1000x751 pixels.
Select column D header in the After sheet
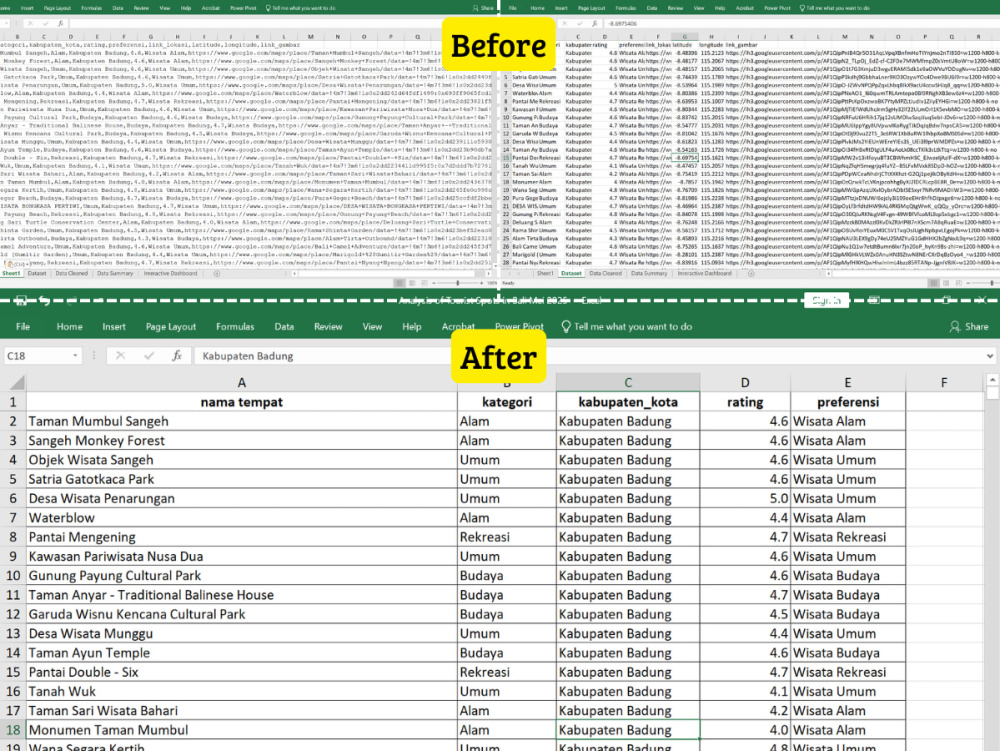click(x=745, y=383)
